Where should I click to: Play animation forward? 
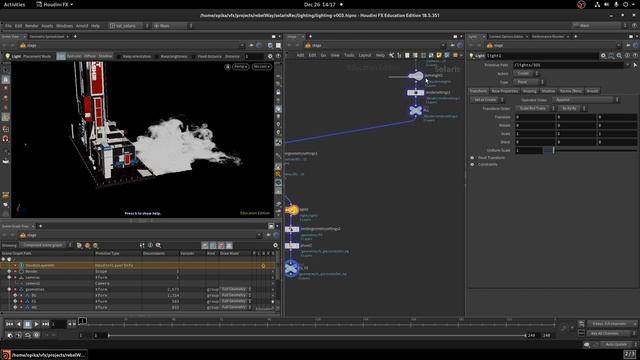coord(36,324)
